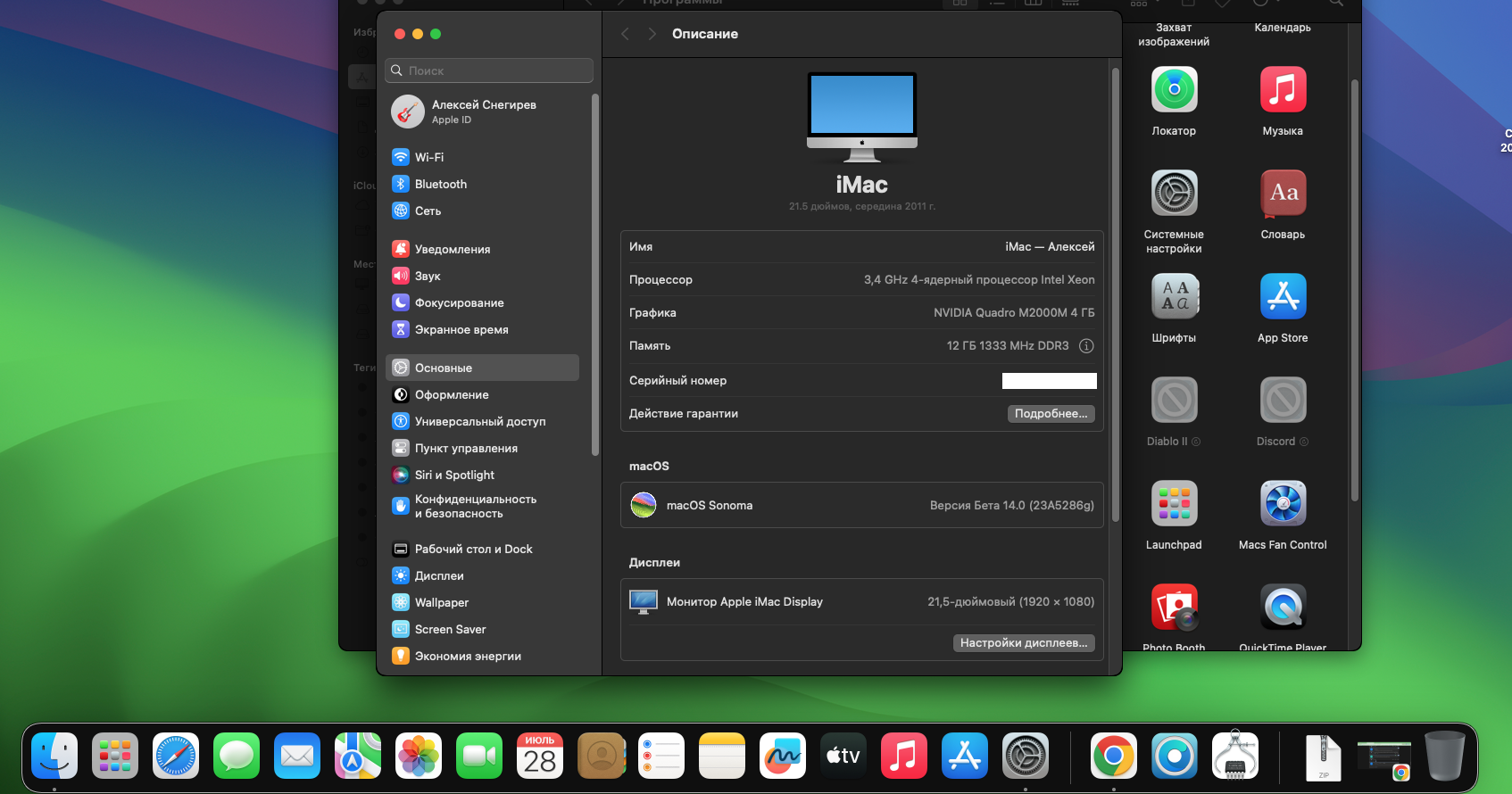The height and width of the screenshot is (794, 1512).
Task: Select the macOS Sonoma version row
Action: (861, 505)
